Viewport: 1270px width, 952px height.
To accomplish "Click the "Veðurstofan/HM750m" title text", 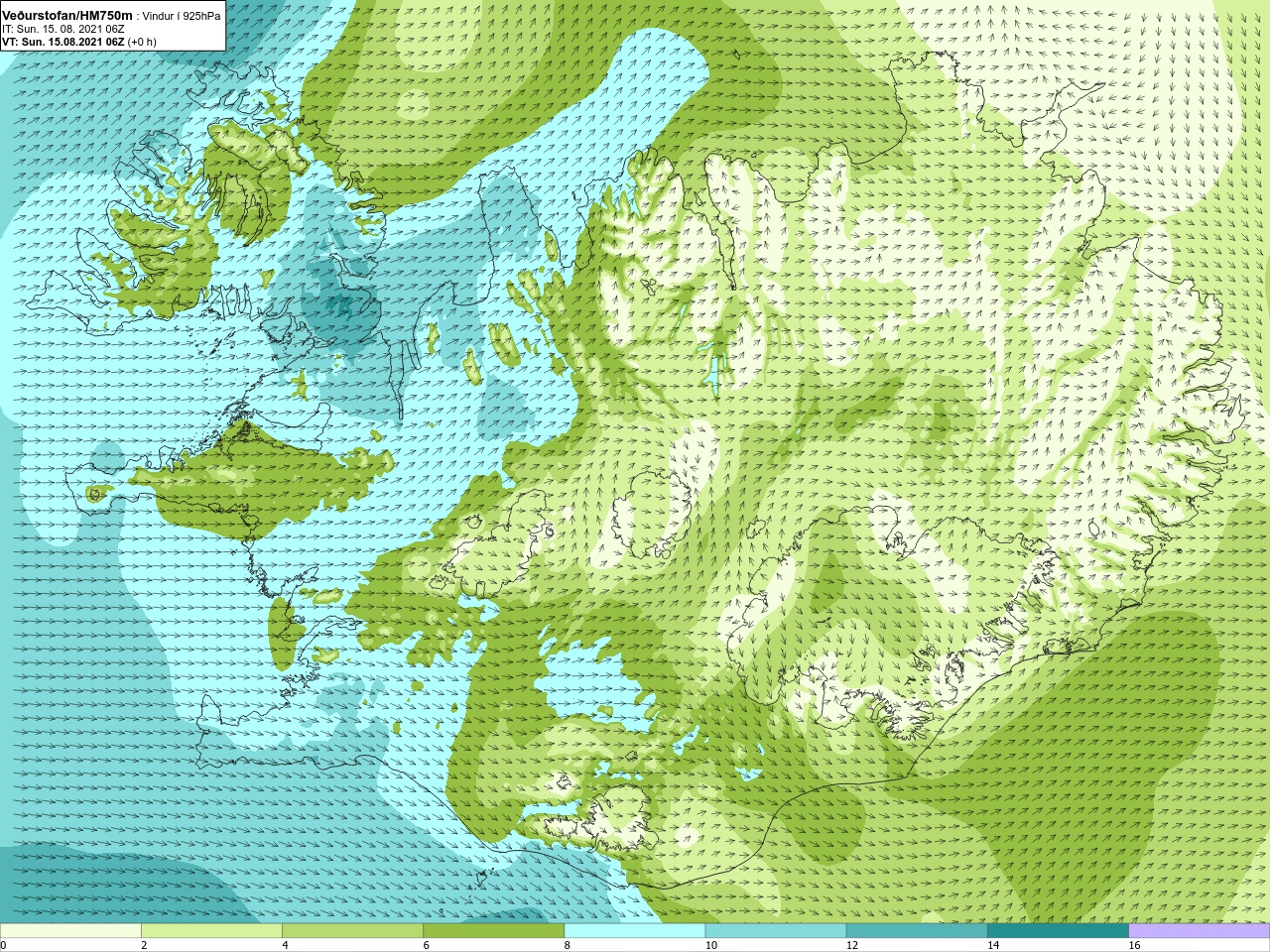I will (x=67, y=16).
